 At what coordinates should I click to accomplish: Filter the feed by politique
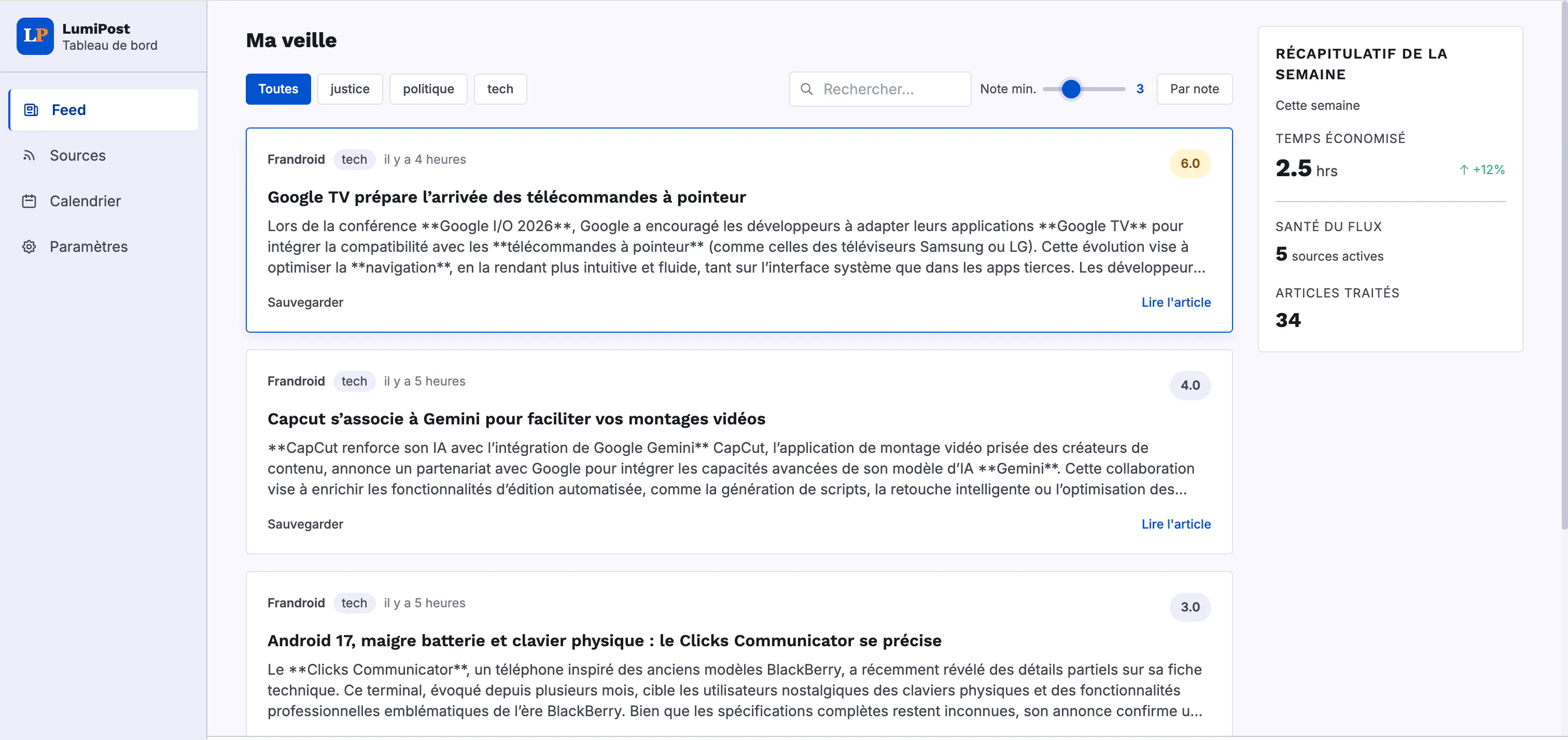click(428, 90)
